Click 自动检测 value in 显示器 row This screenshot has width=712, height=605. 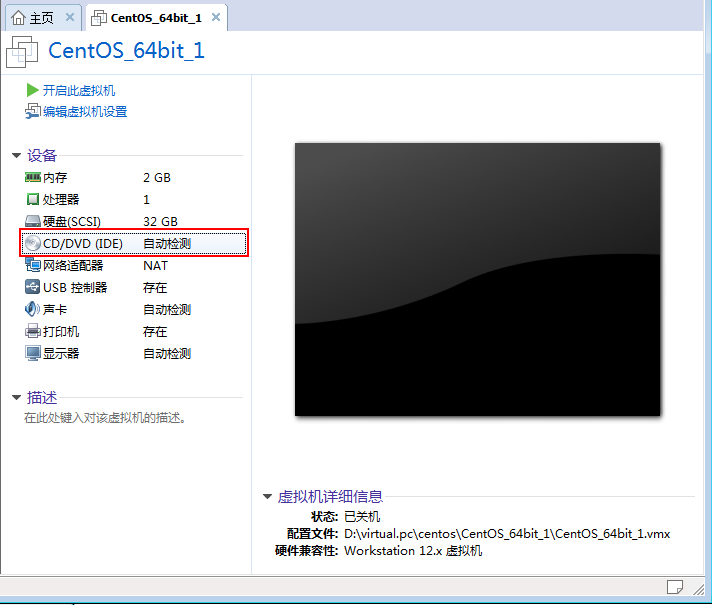click(x=167, y=353)
